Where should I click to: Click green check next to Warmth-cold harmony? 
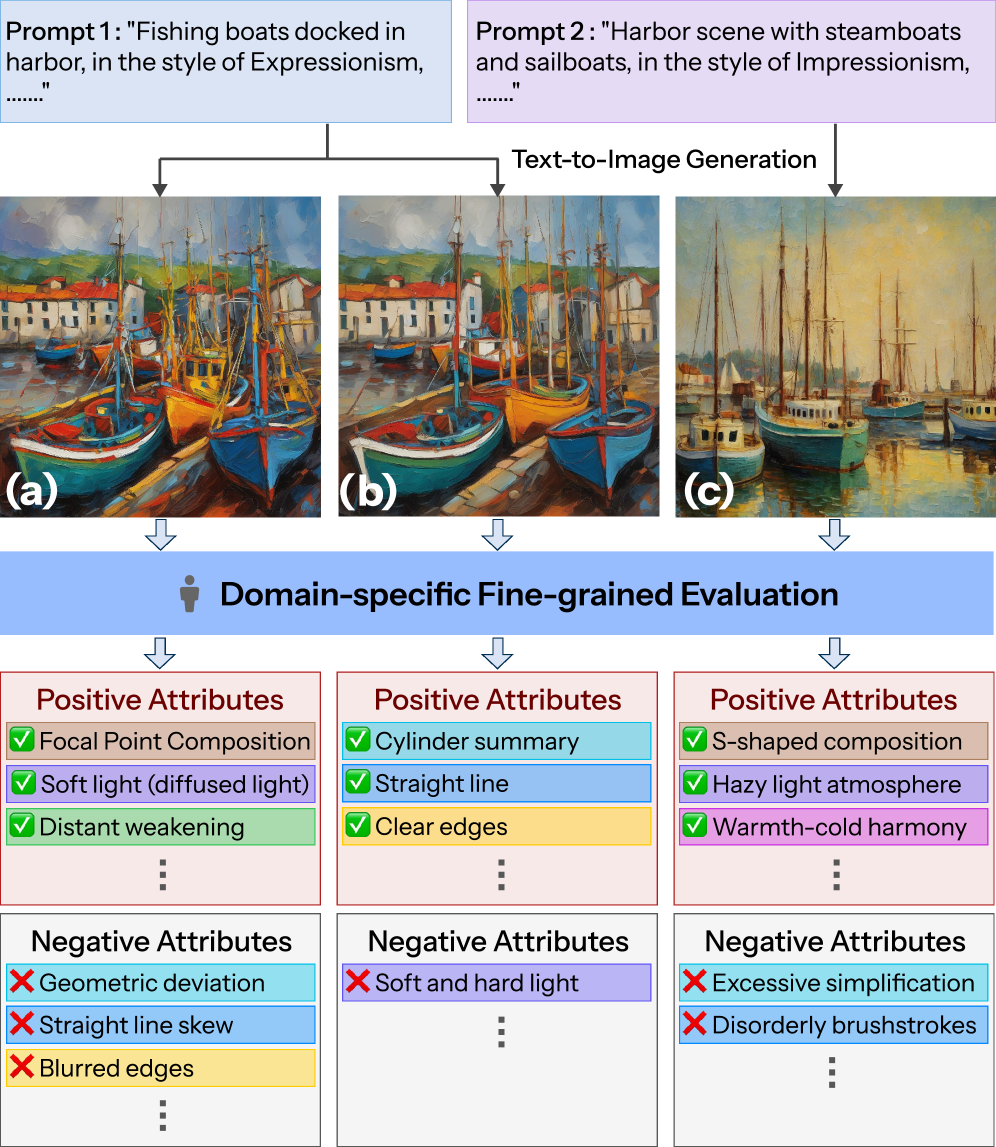click(x=695, y=825)
